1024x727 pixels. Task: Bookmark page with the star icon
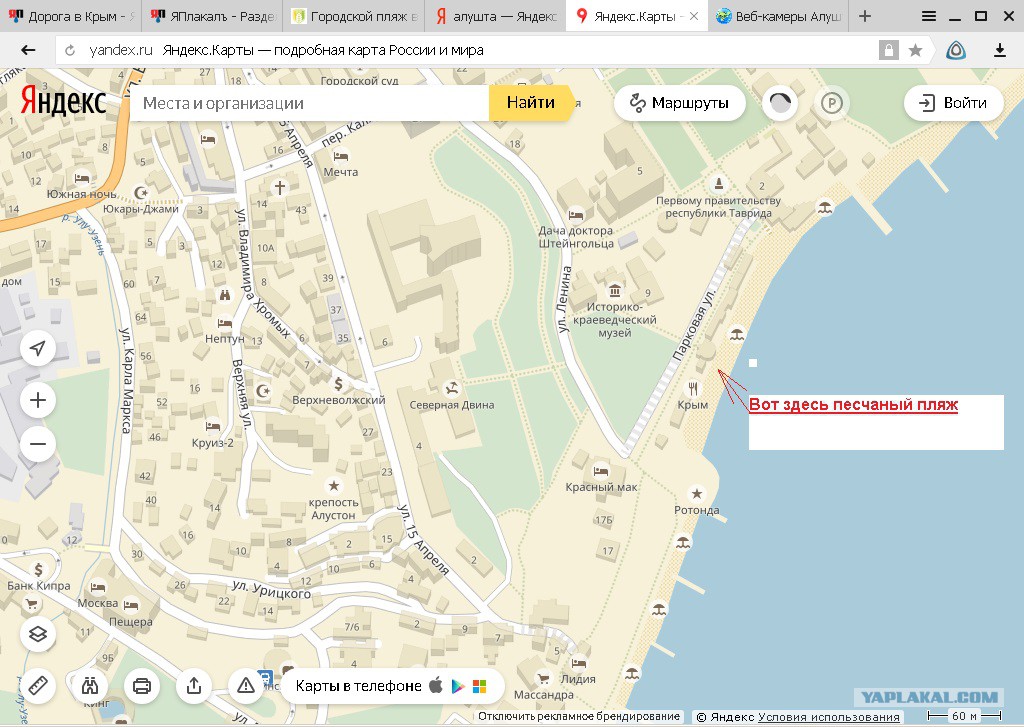(x=915, y=50)
